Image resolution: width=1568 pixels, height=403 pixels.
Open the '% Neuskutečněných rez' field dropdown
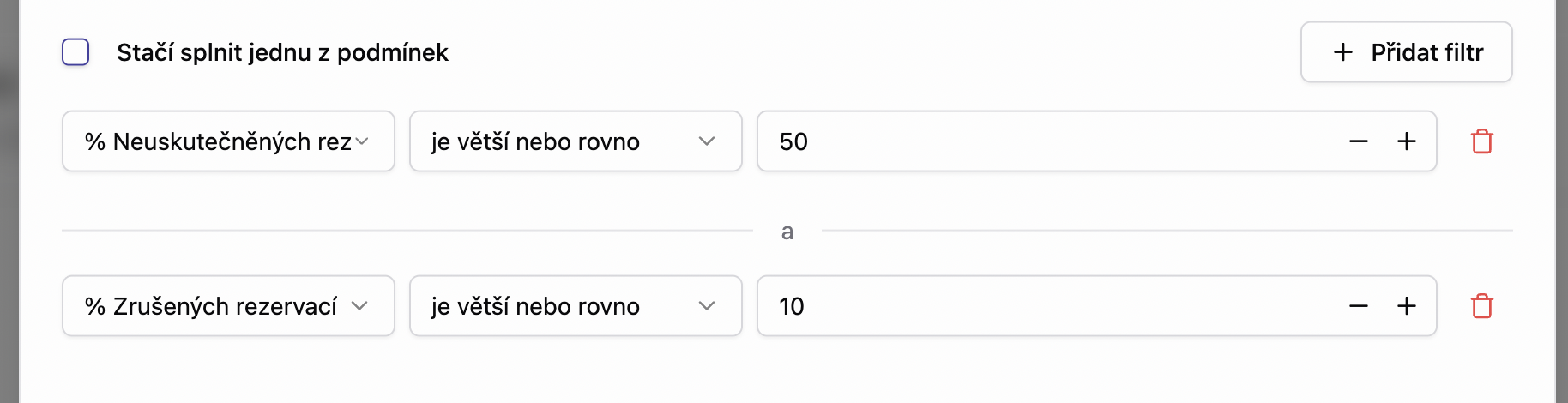(219, 141)
